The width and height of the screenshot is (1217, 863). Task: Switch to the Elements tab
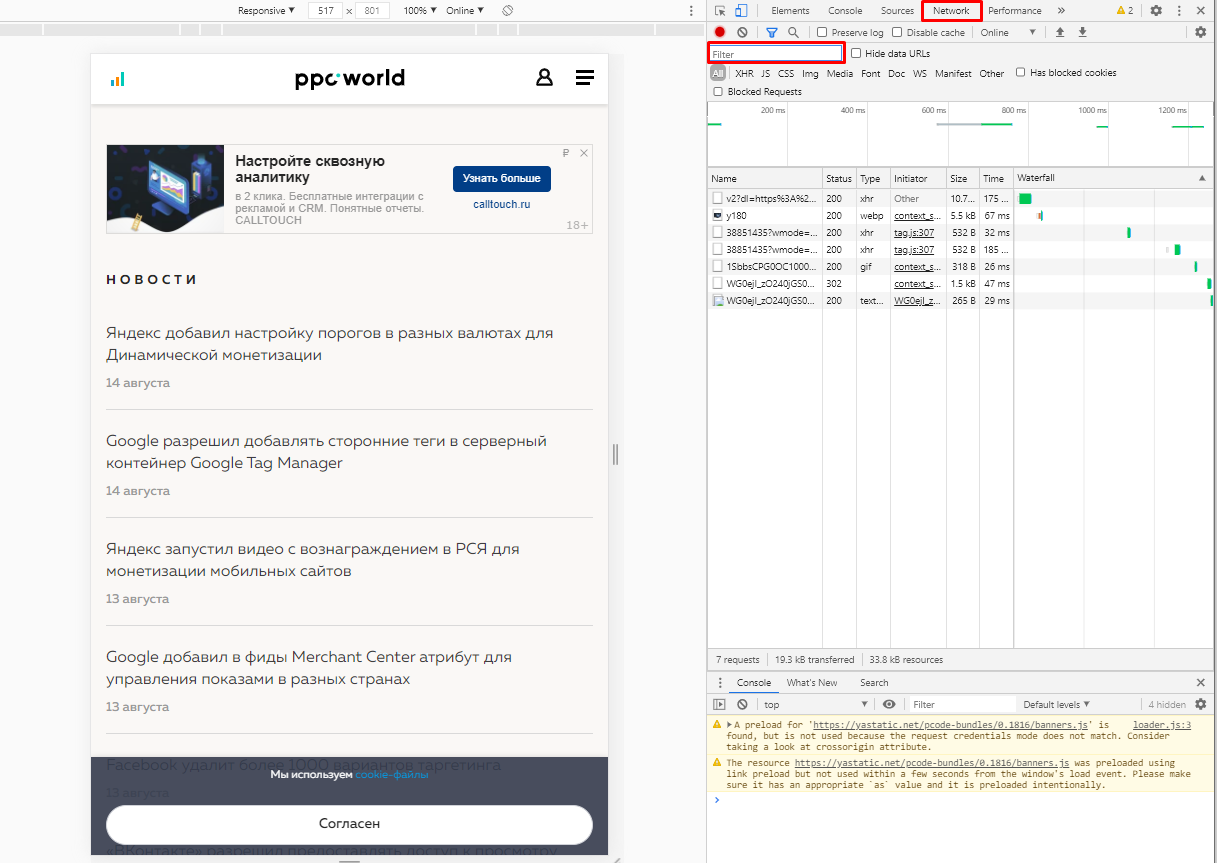pyautogui.click(x=790, y=11)
